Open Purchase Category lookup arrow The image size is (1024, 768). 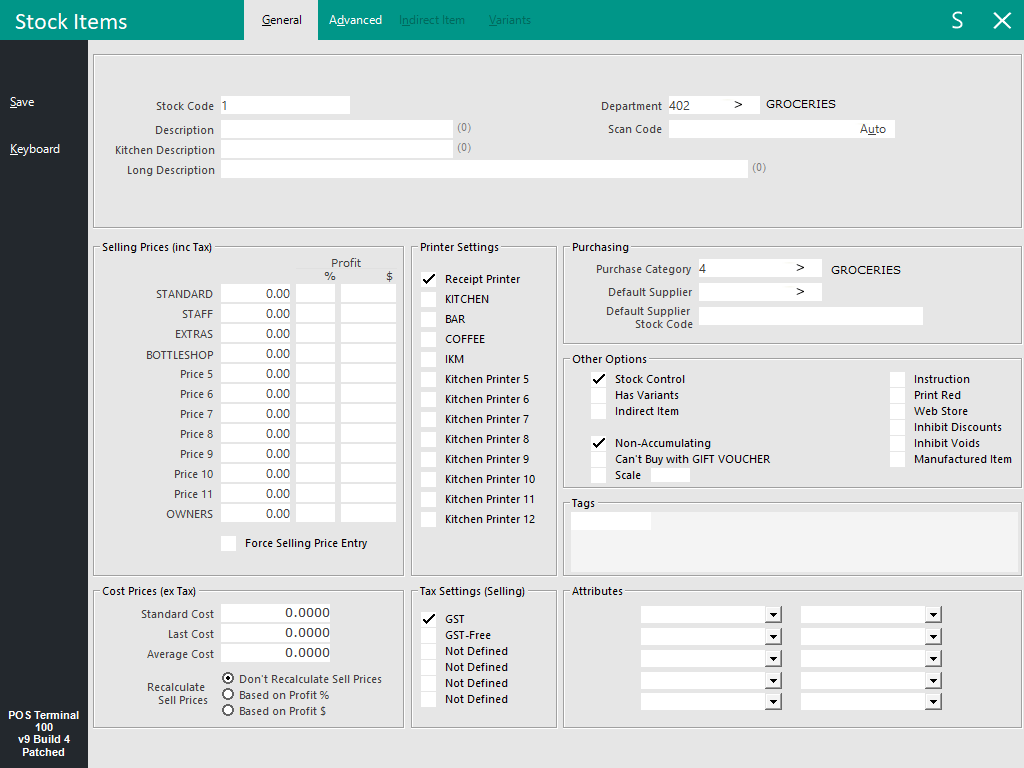[x=800, y=269]
